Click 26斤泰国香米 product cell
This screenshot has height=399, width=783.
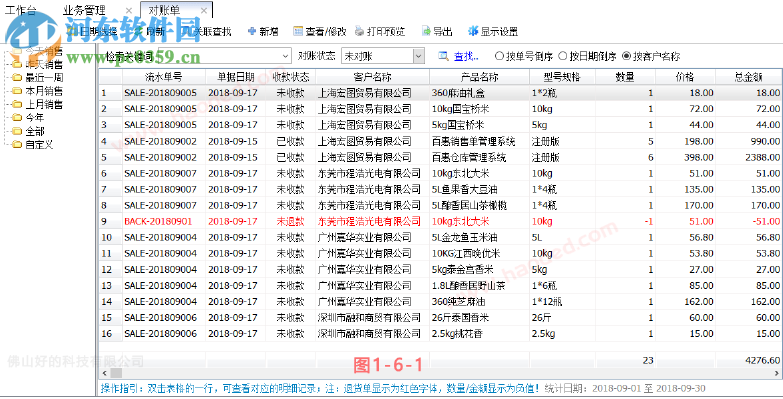pyautogui.click(x=480, y=318)
